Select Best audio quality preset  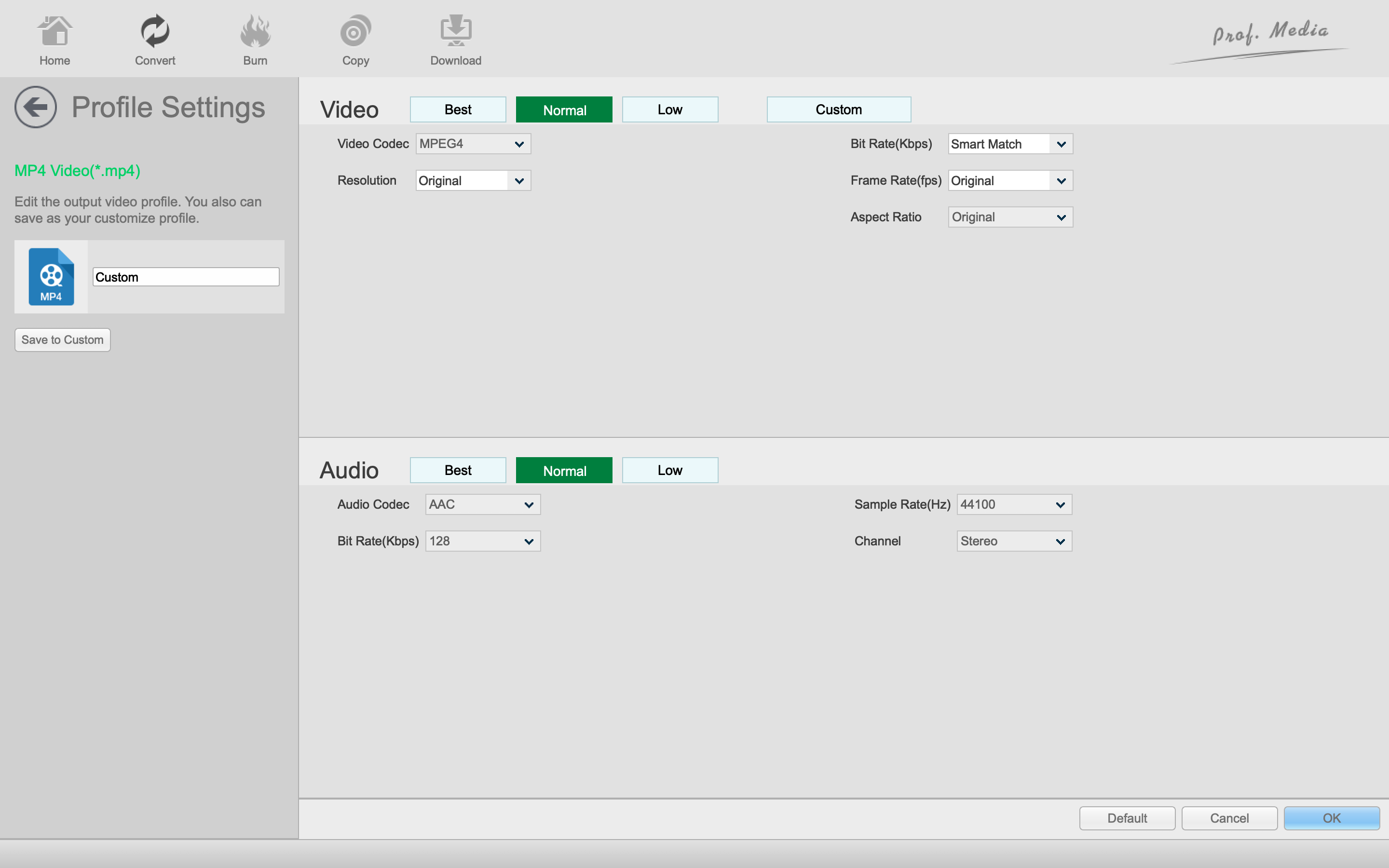coord(457,470)
